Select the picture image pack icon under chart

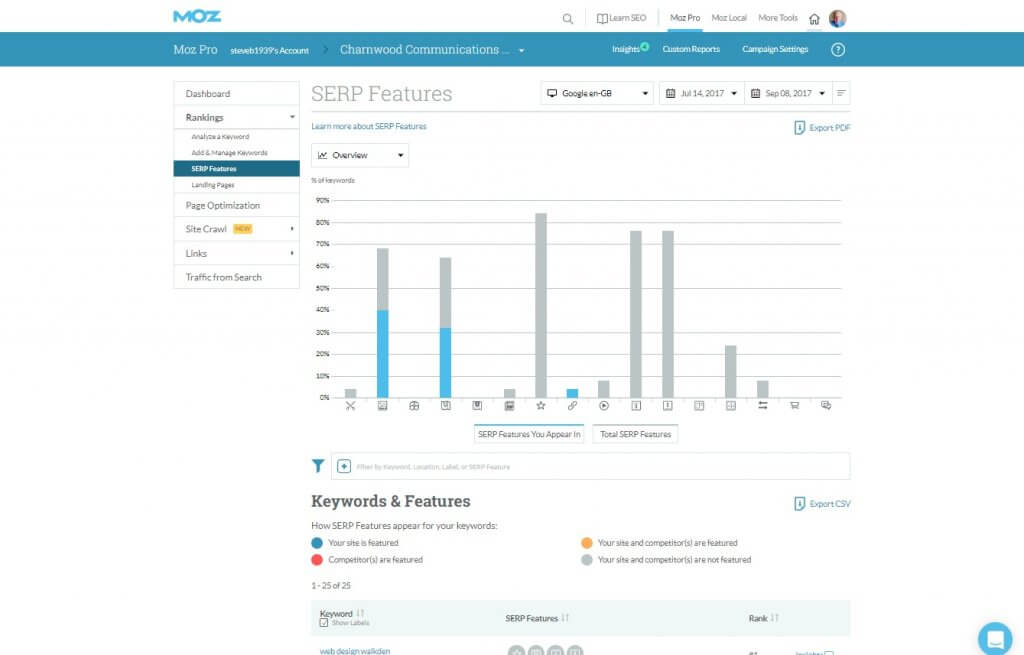coord(383,406)
